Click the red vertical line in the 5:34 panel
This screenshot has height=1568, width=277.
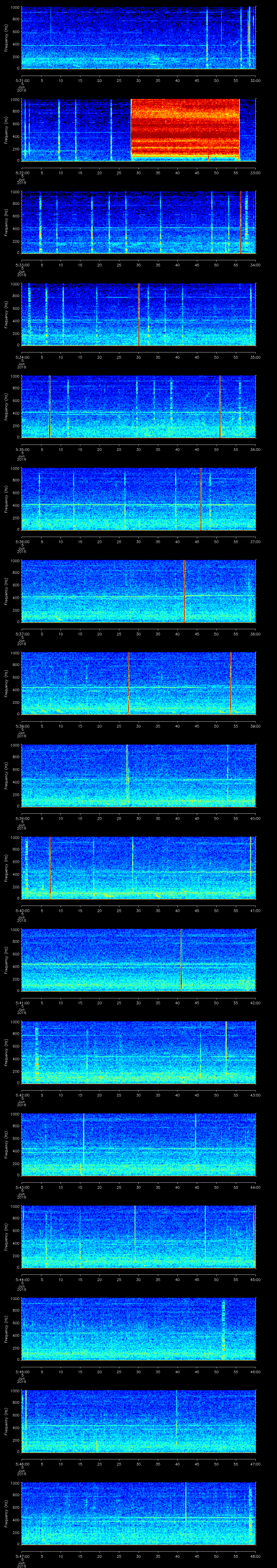[x=139, y=314]
